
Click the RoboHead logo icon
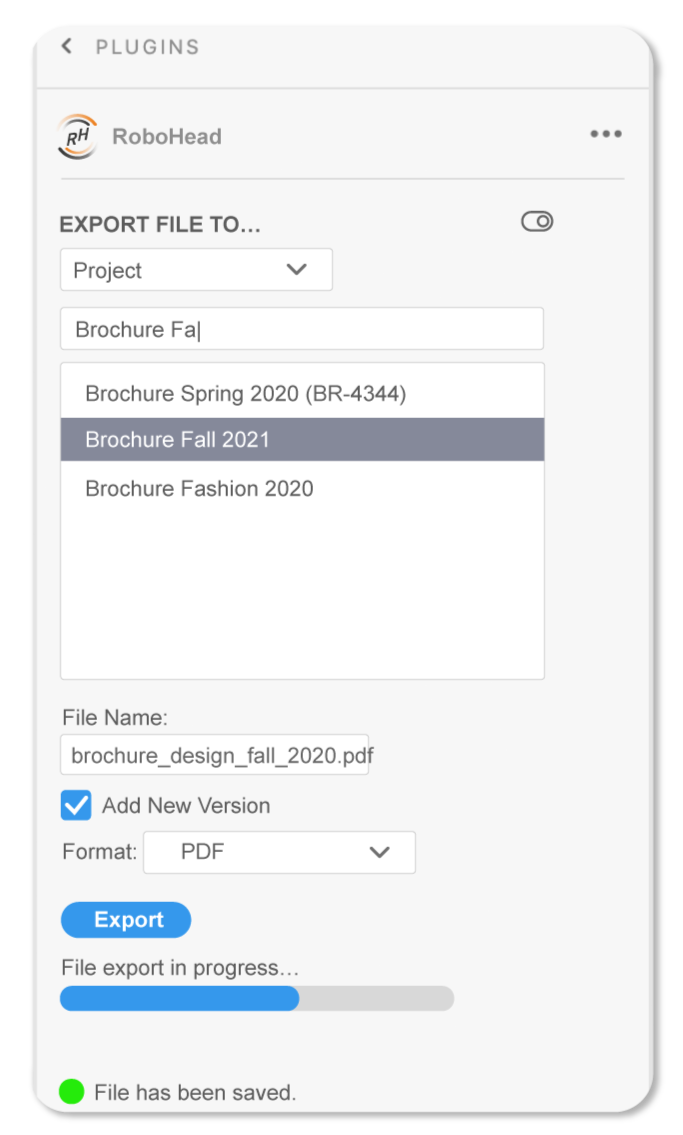(x=77, y=136)
